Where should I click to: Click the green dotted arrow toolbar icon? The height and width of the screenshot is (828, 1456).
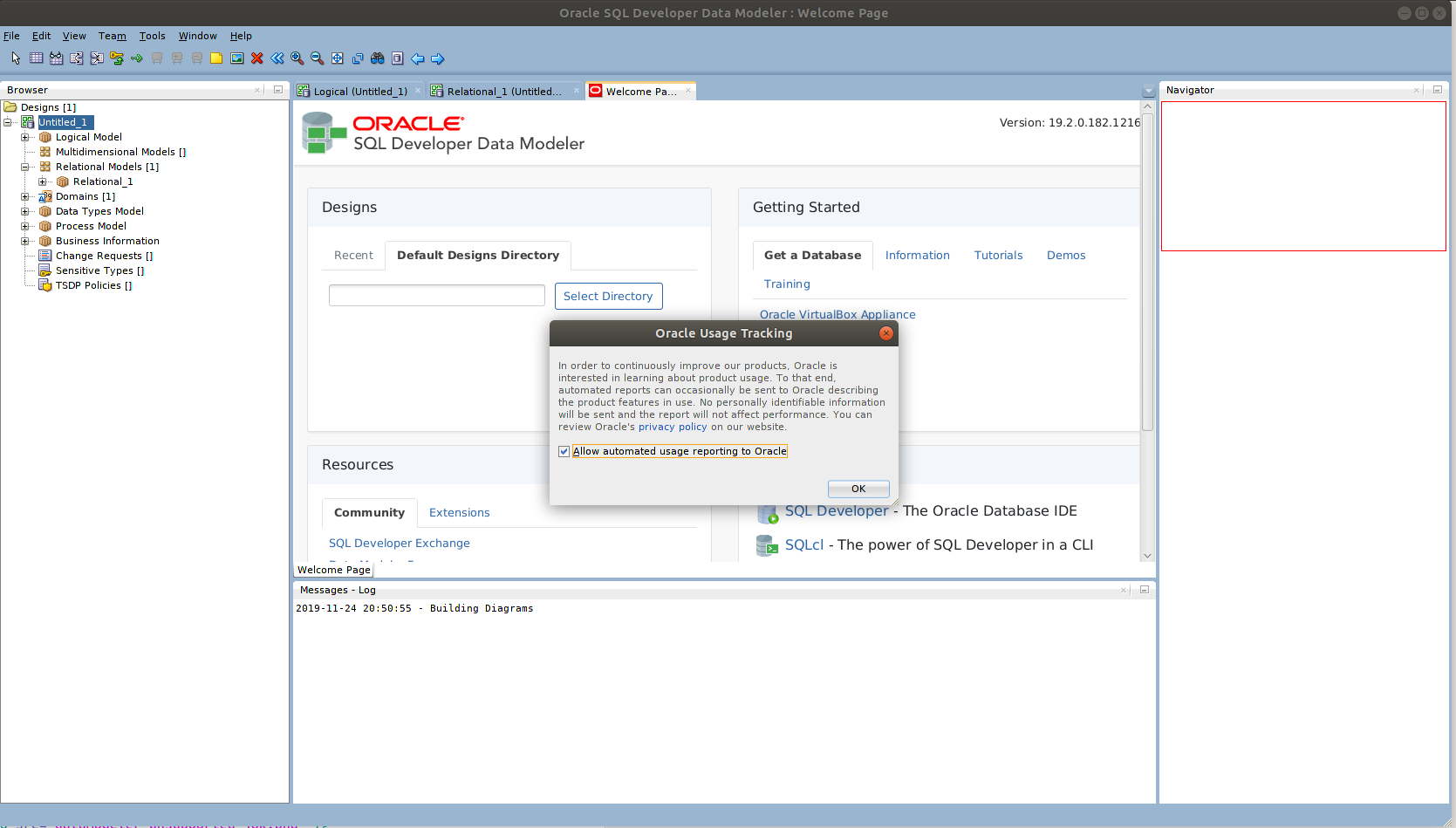click(136, 58)
